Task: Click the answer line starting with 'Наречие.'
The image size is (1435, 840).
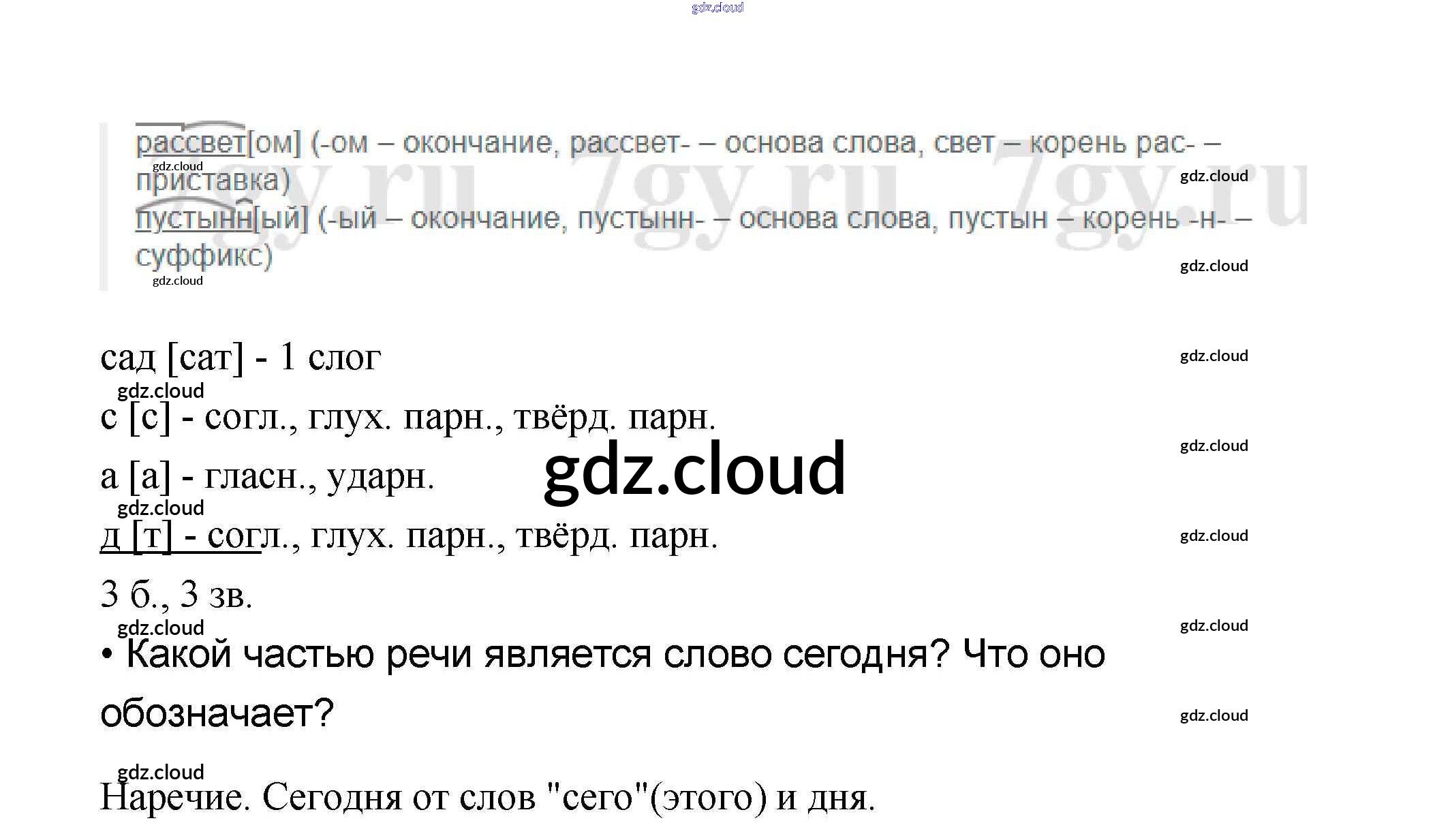Action: click(x=487, y=797)
